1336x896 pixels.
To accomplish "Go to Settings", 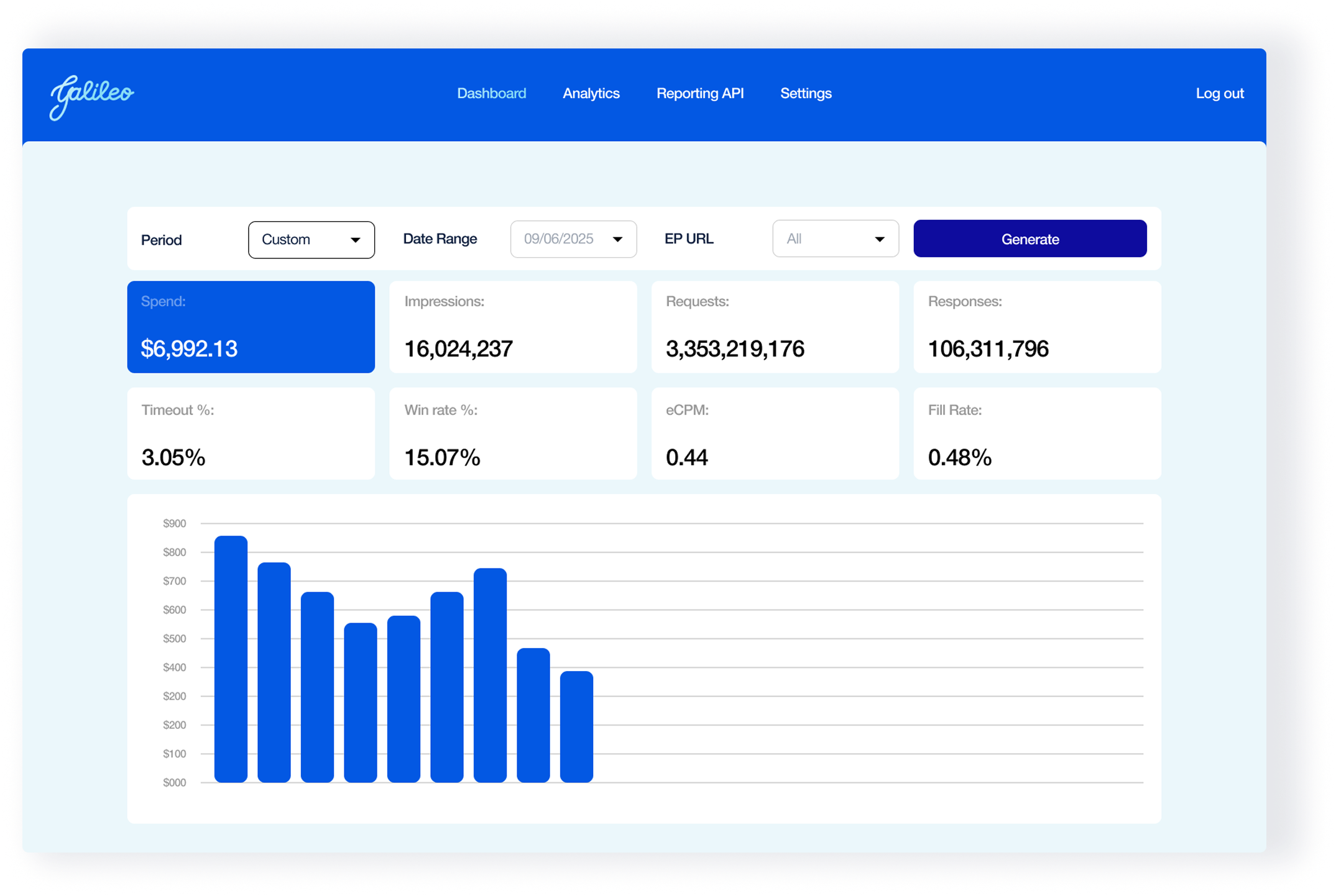I will (x=806, y=93).
